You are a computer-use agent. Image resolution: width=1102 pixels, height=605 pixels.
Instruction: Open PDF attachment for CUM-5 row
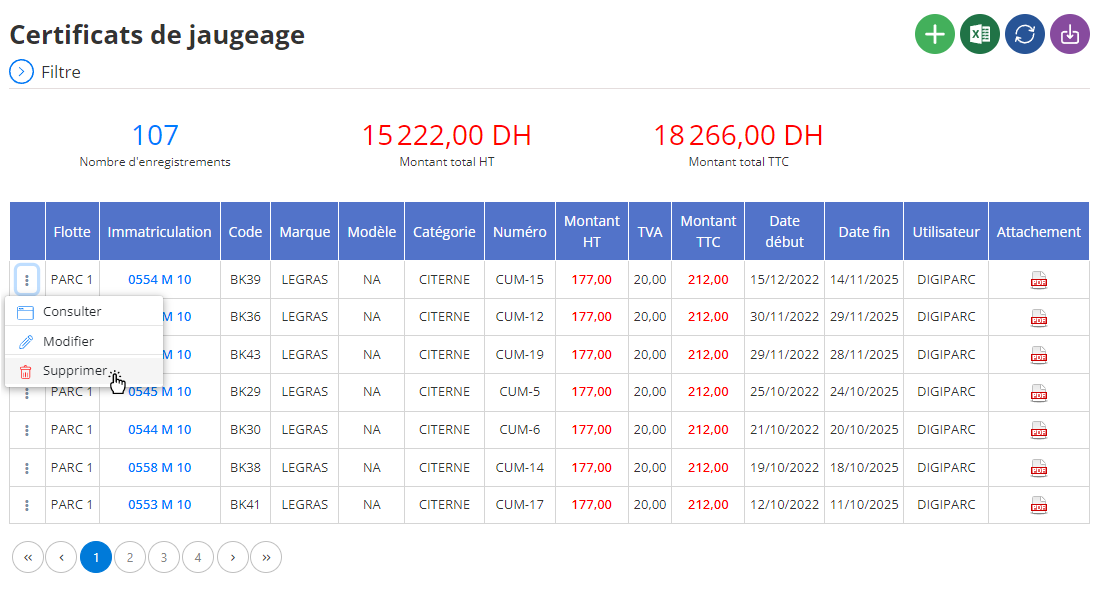click(x=1038, y=393)
